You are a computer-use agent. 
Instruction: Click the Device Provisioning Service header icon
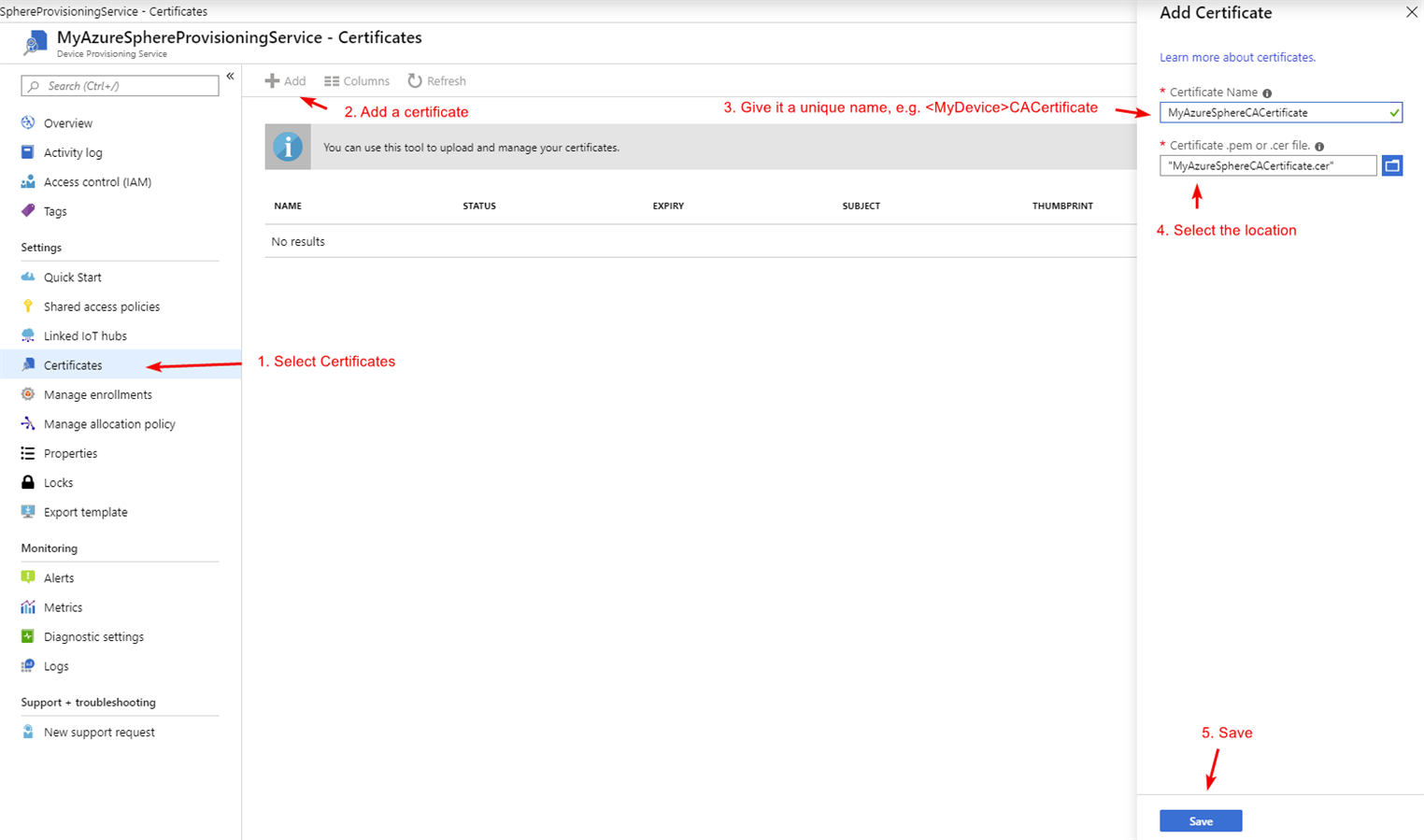click(x=36, y=43)
